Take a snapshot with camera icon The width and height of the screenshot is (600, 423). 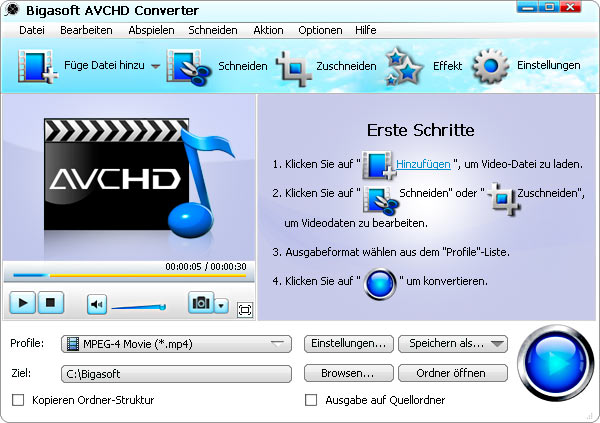[x=201, y=303]
